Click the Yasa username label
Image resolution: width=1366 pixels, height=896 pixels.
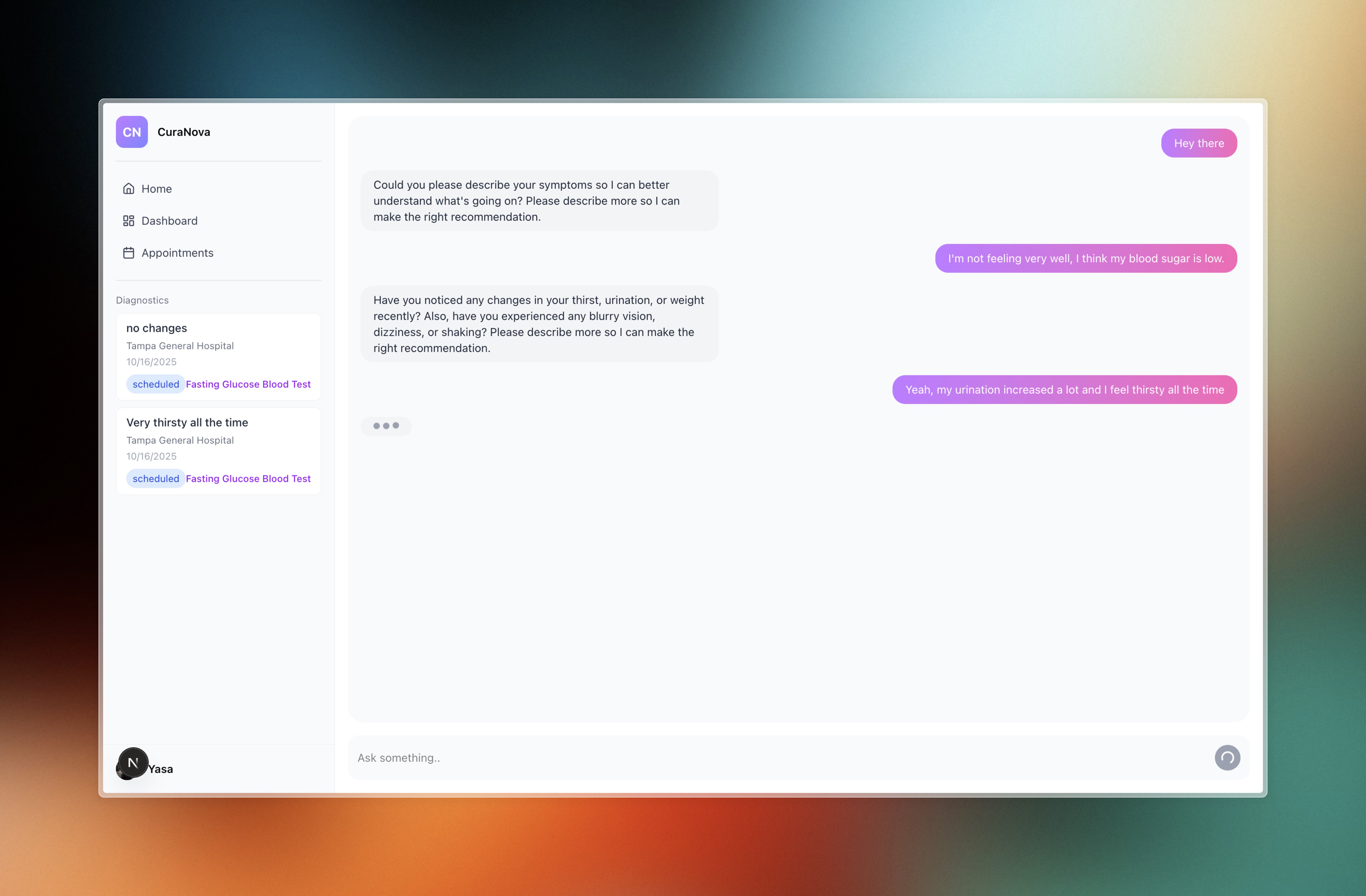point(161,769)
